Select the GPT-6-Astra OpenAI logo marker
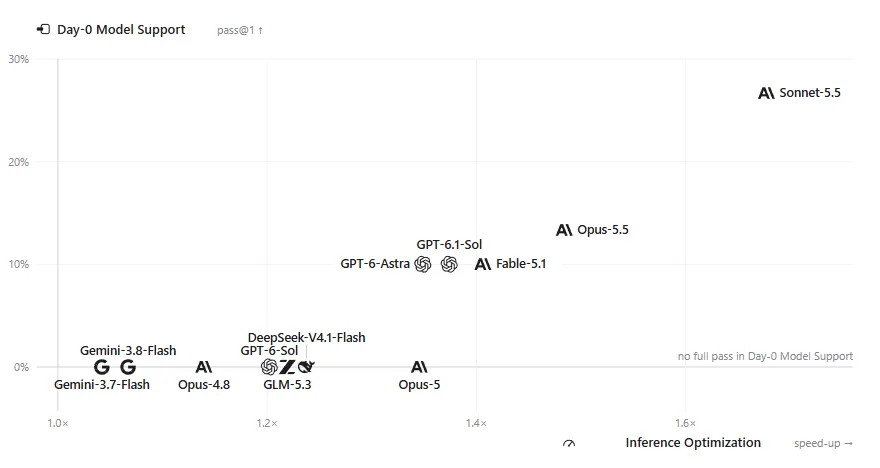 423,264
